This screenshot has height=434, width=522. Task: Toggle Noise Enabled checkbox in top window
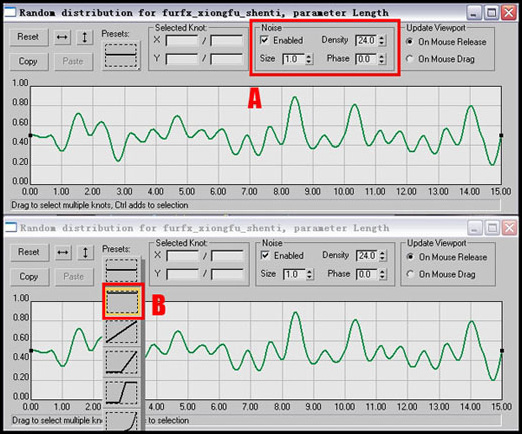(264, 40)
